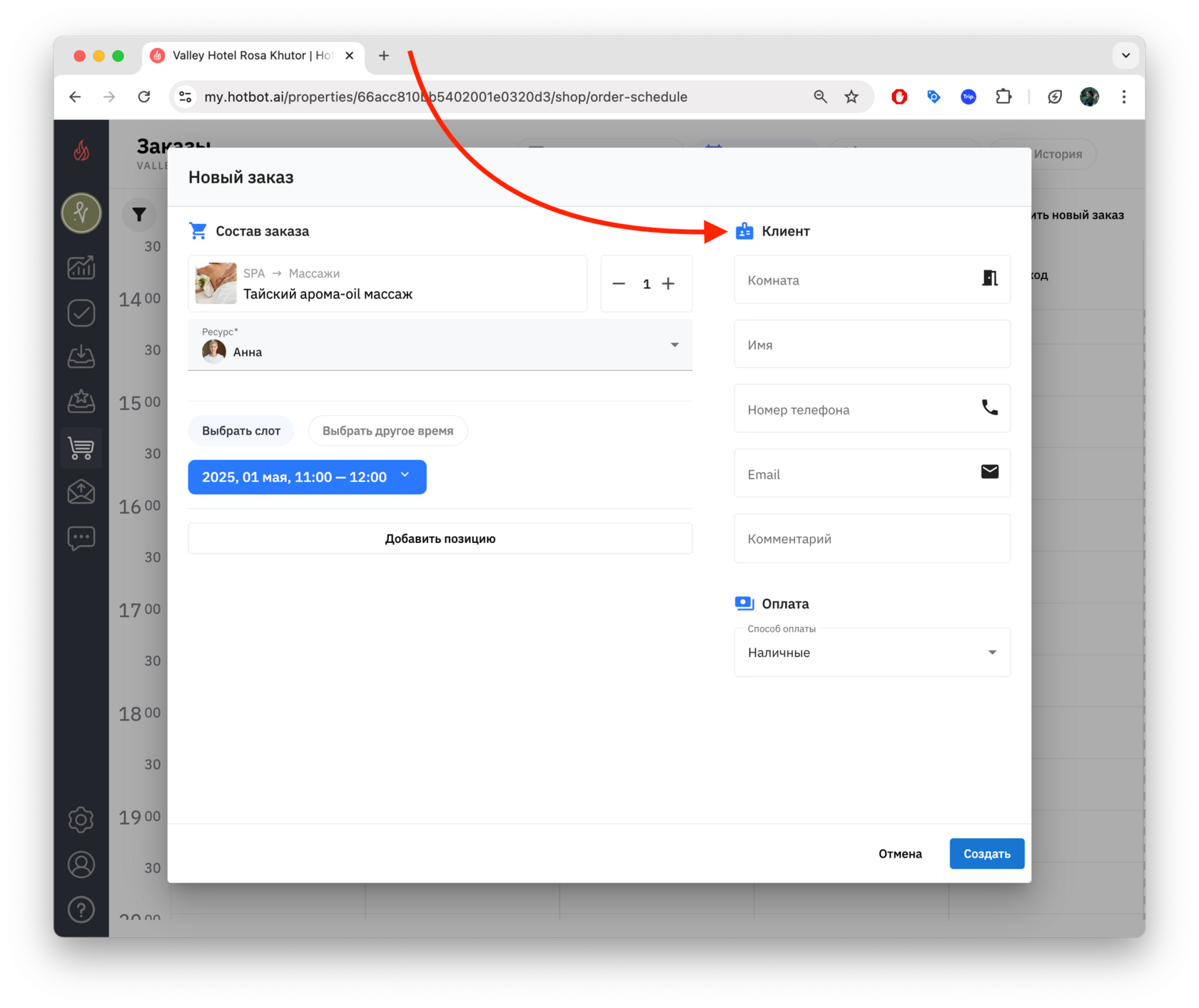Screen dimensions: 1199x1008
Task: Open the mailing envelope sidebar icon
Action: [x=81, y=492]
